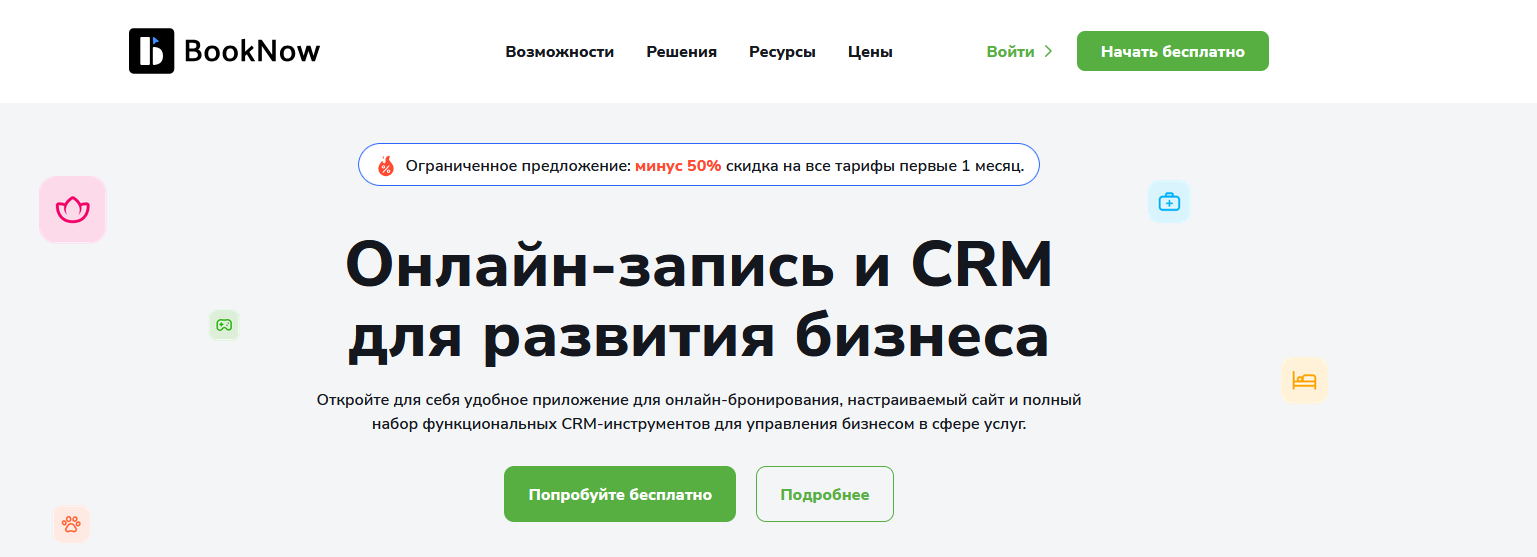Open the Ресурсы menu
The width and height of the screenshot is (1537, 557).
pyautogui.click(x=782, y=52)
